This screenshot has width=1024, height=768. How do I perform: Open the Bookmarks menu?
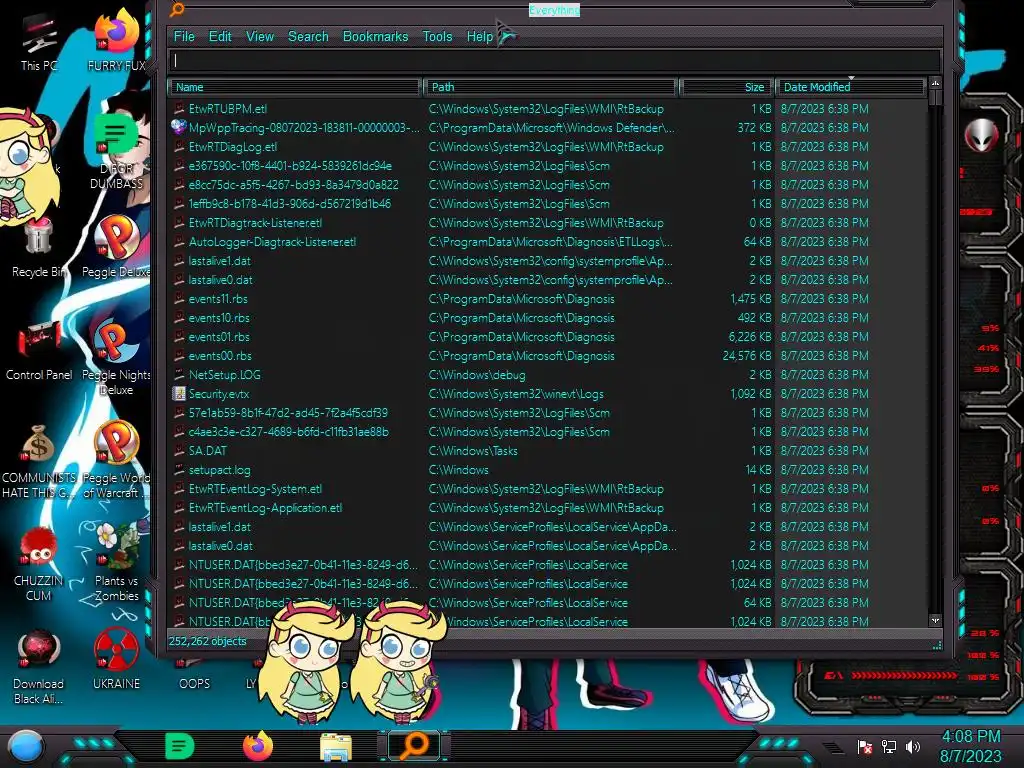(x=376, y=37)
